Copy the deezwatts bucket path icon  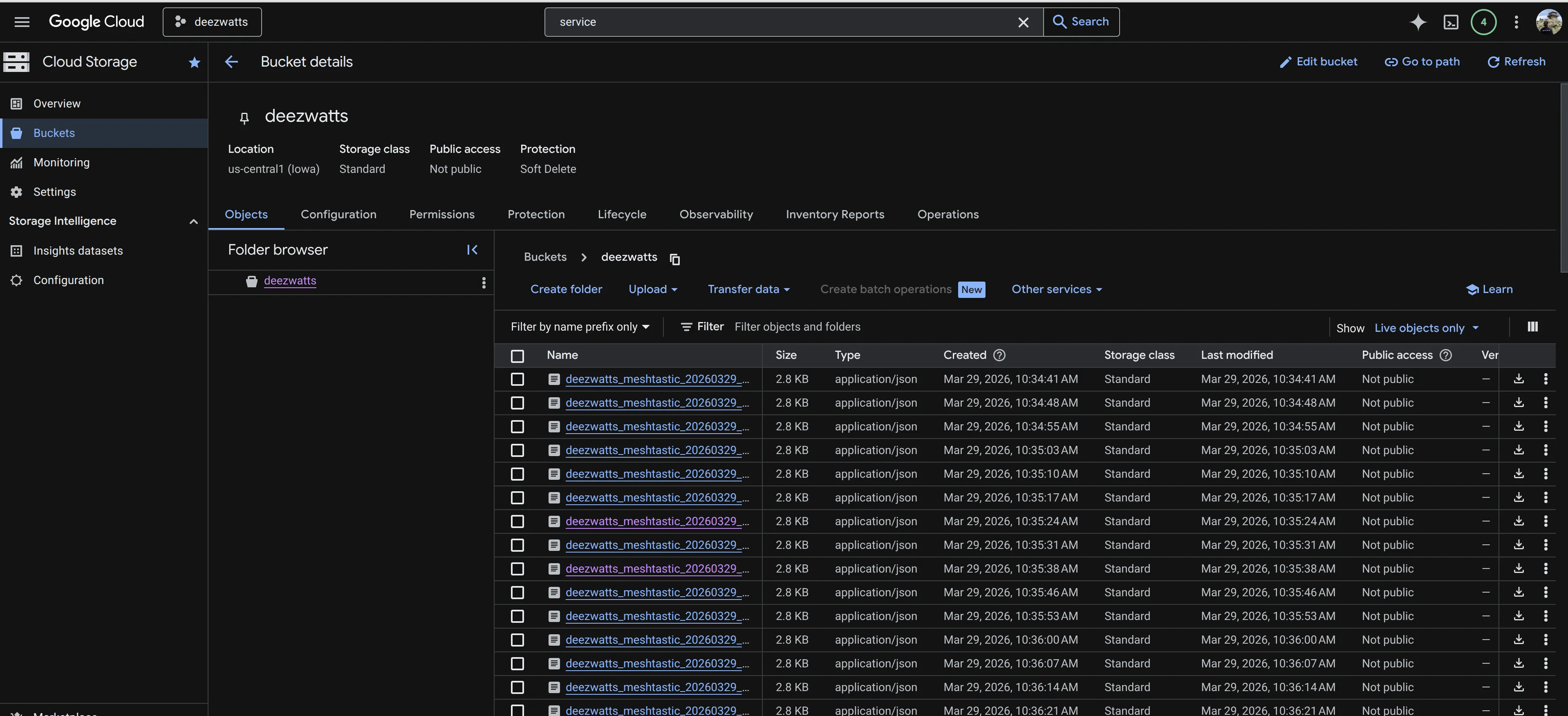point(674,259)
